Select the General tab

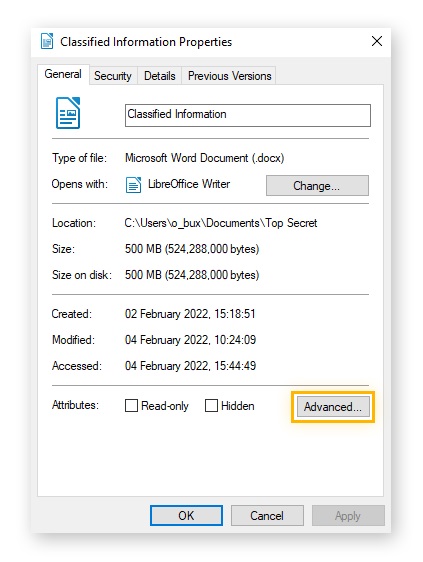pyautogui.click(x=63, y=74)
